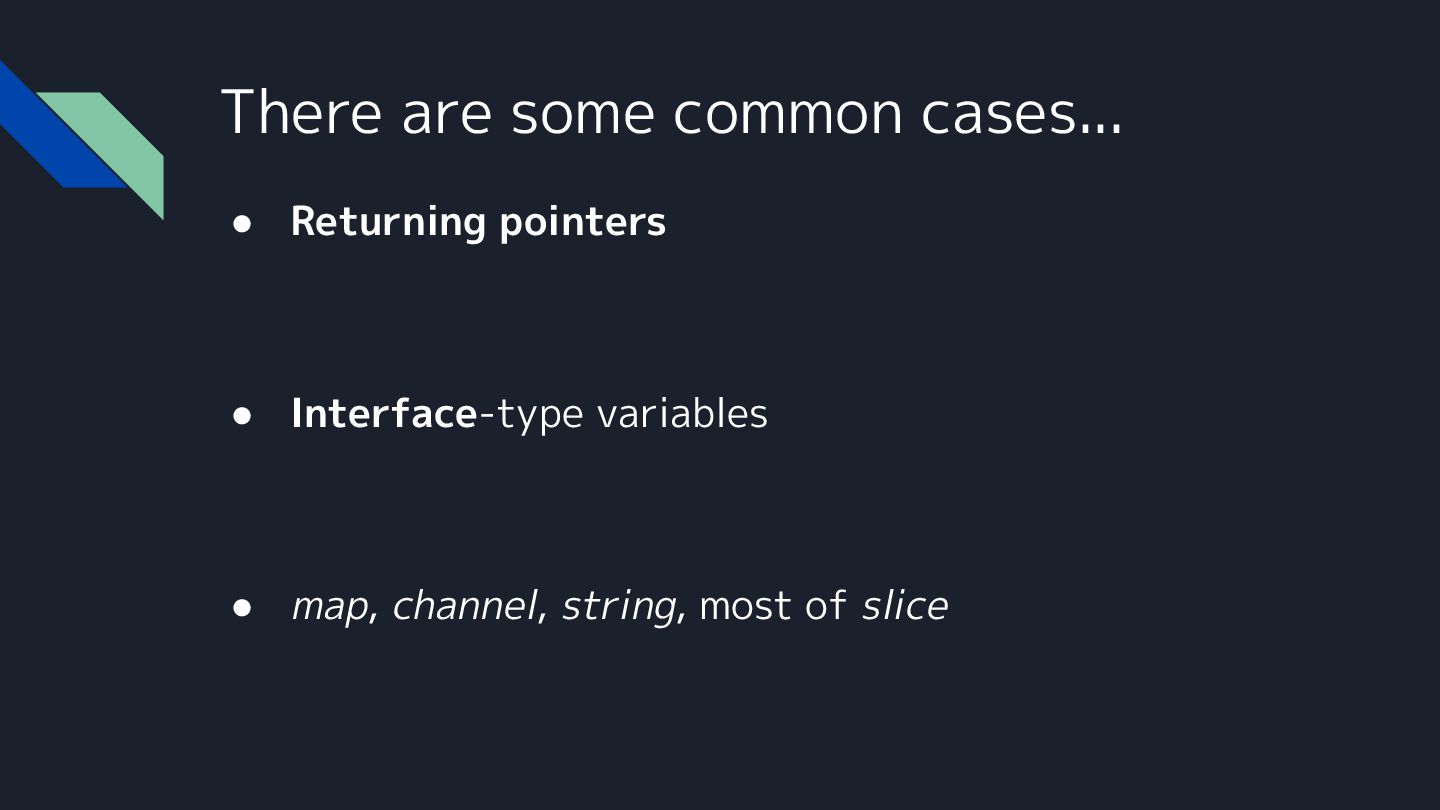Click the '-type variables' text
The image size is (1440, 810).
tap(623, 414)
